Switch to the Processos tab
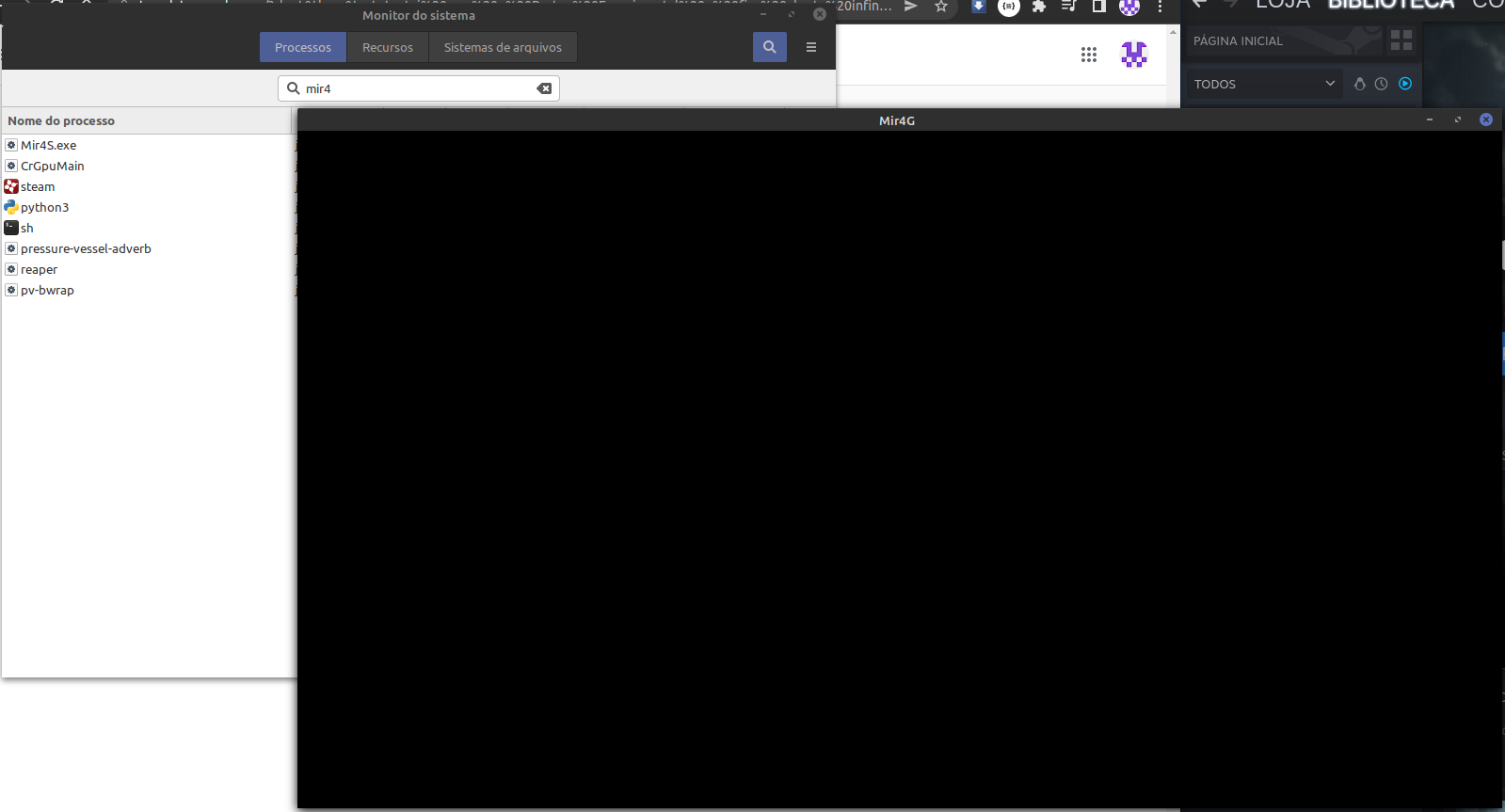 click(x=303, y=47)
